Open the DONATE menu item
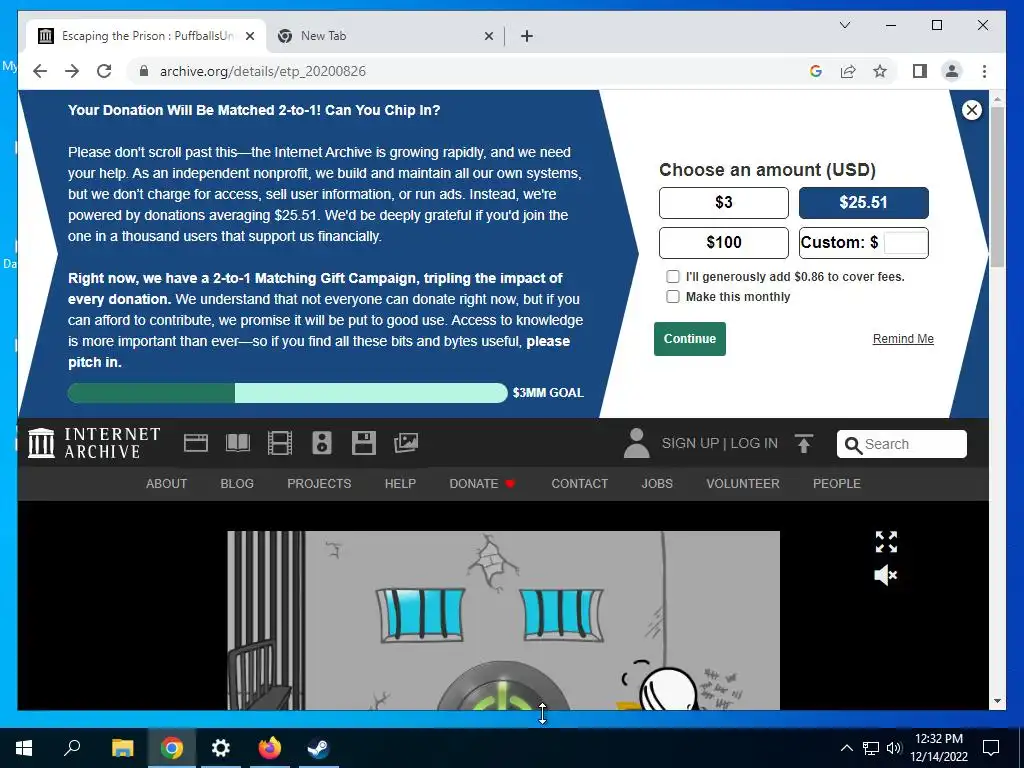1024x768 pixels. [x=482, y=484]
